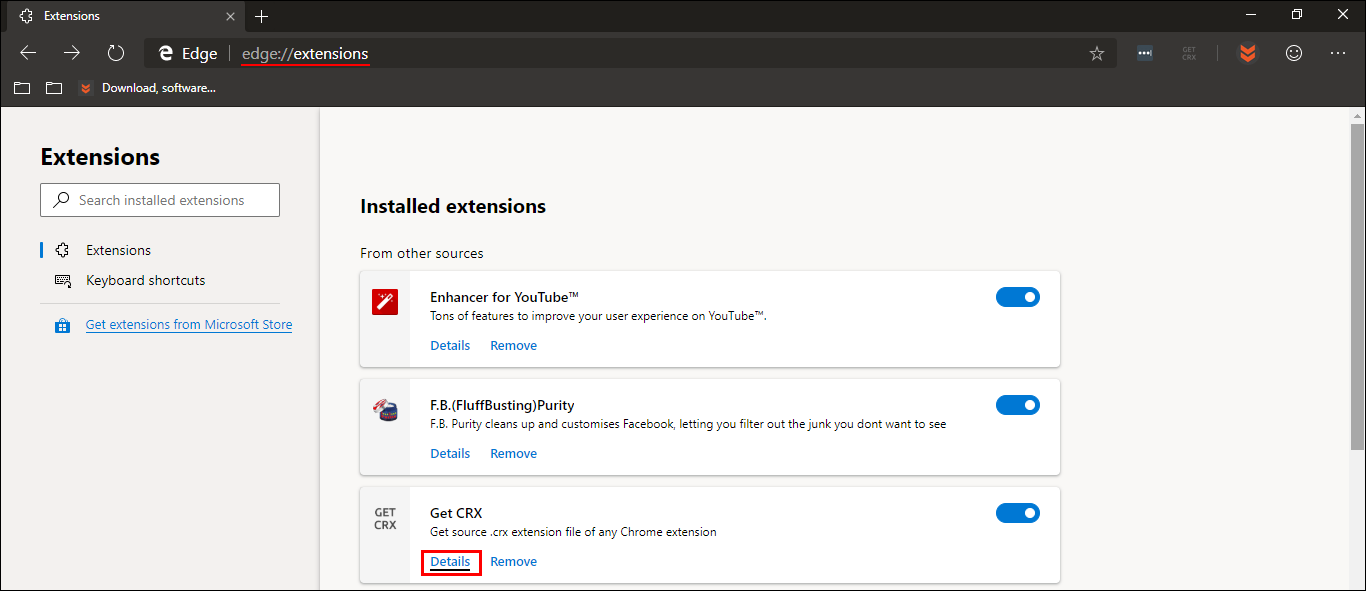Remove Enhancer for YouTube
The width and height of the screenshot is (1366, 591).
pos(513,345)
